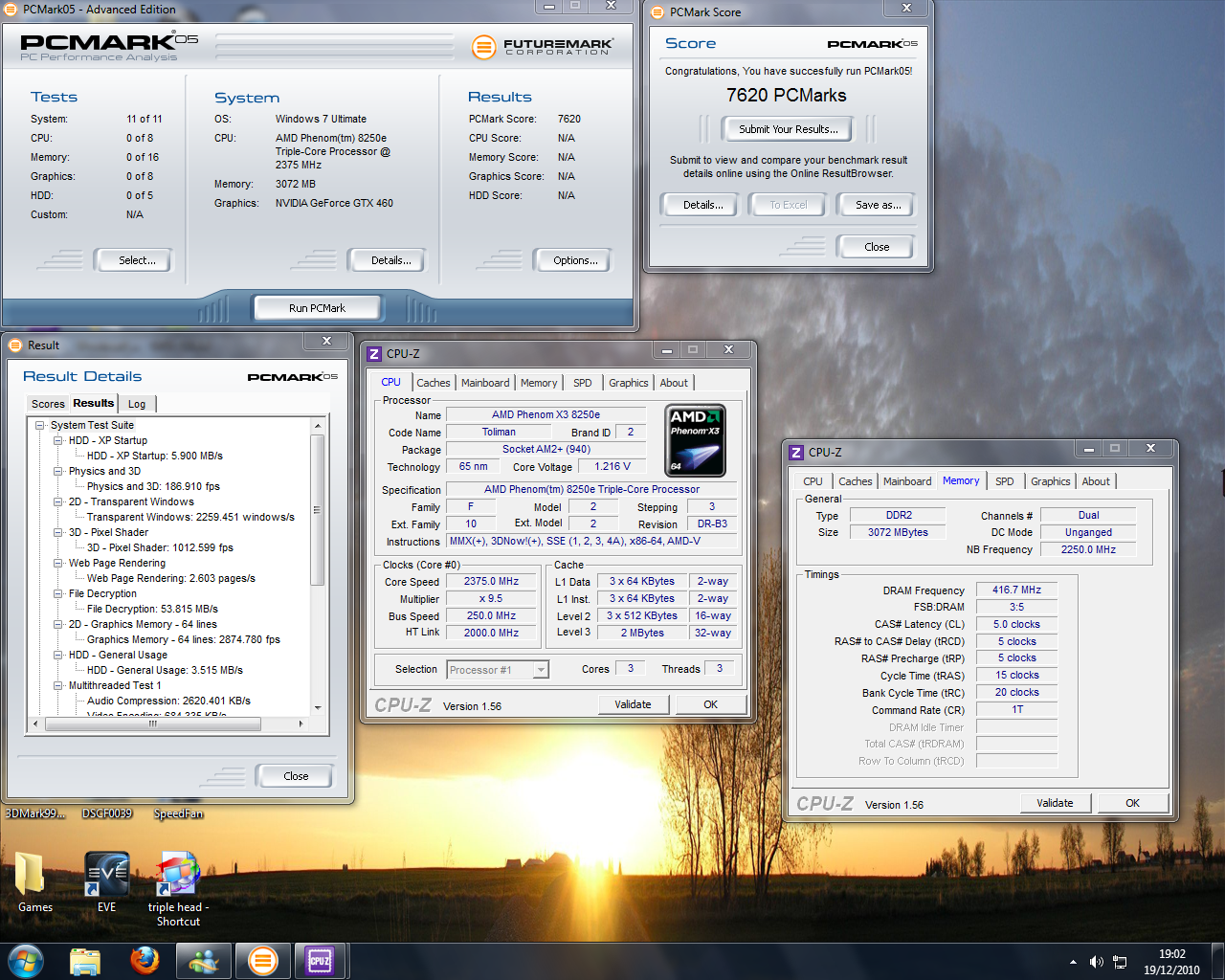
Task: Click AMD Phenom X3 logo in CPU-Z
Action: pyautogui.click(x=696, y=440)
